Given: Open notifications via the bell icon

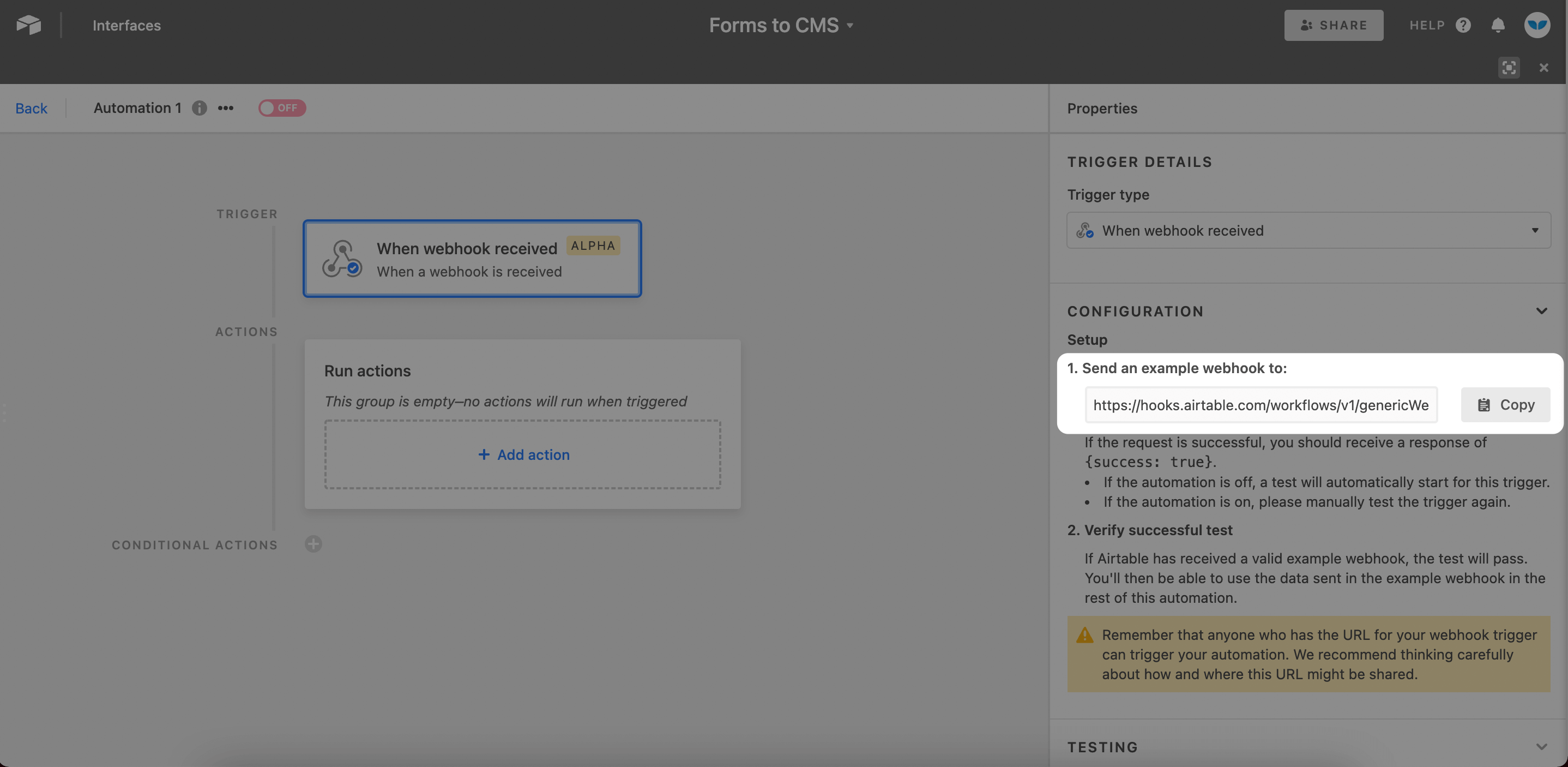Looking at the screenshot, I should click(1497, 25).
